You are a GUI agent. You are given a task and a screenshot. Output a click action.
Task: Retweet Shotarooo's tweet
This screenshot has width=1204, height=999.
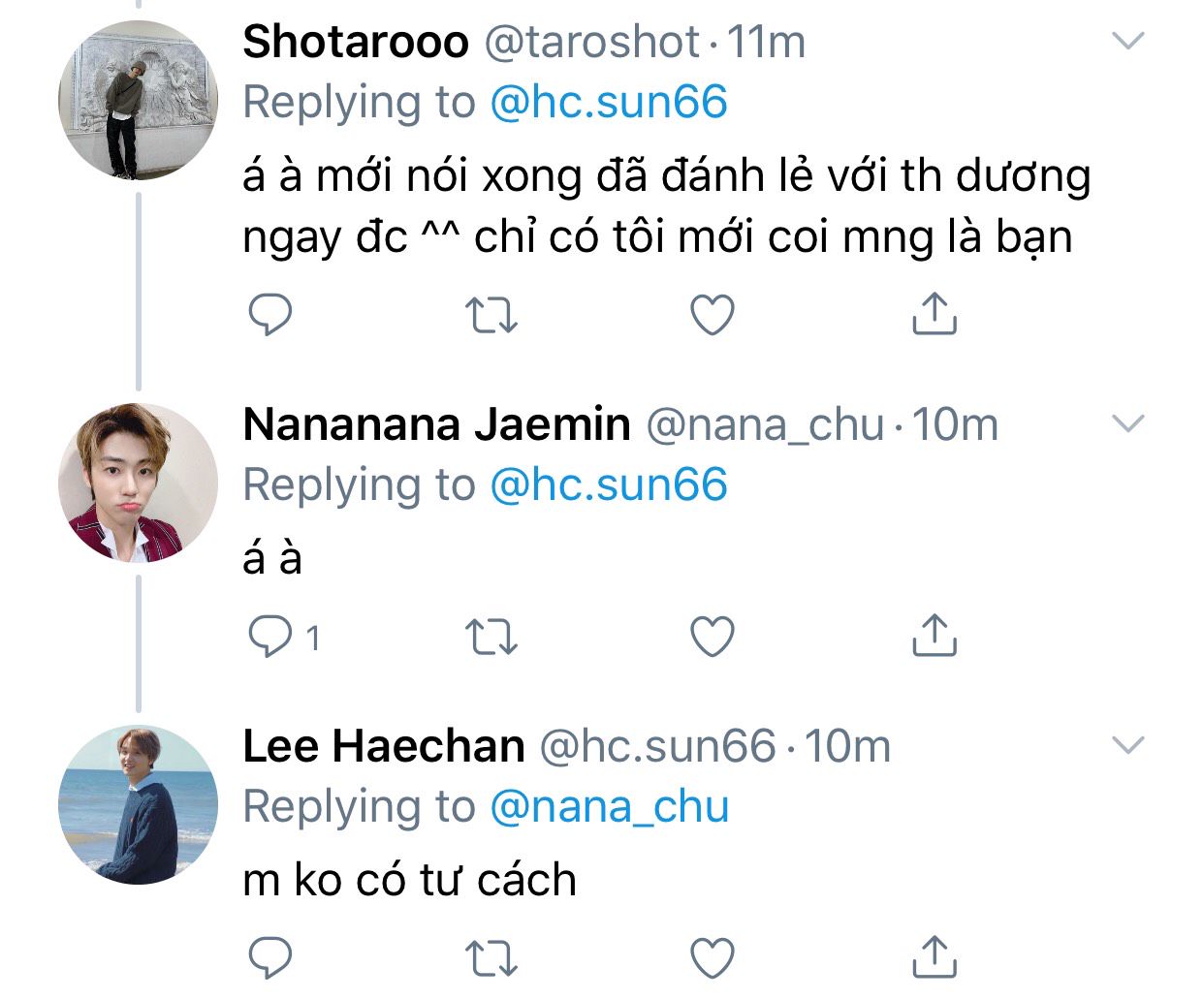tap(491, 315)
